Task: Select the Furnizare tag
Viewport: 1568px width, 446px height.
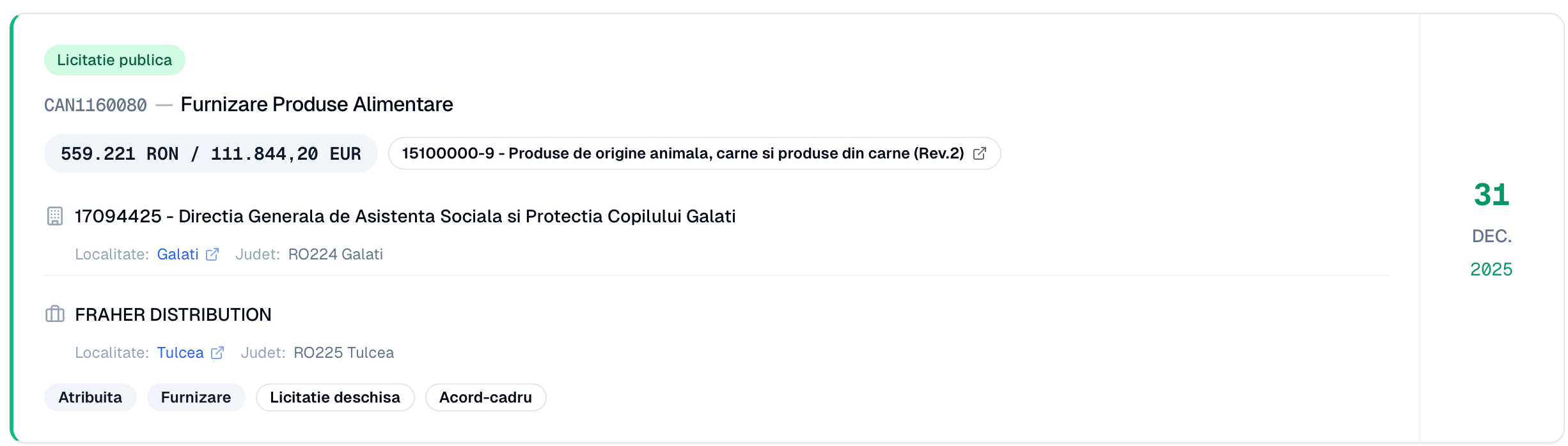Action: pyautogui.click(x=196, y=397)
